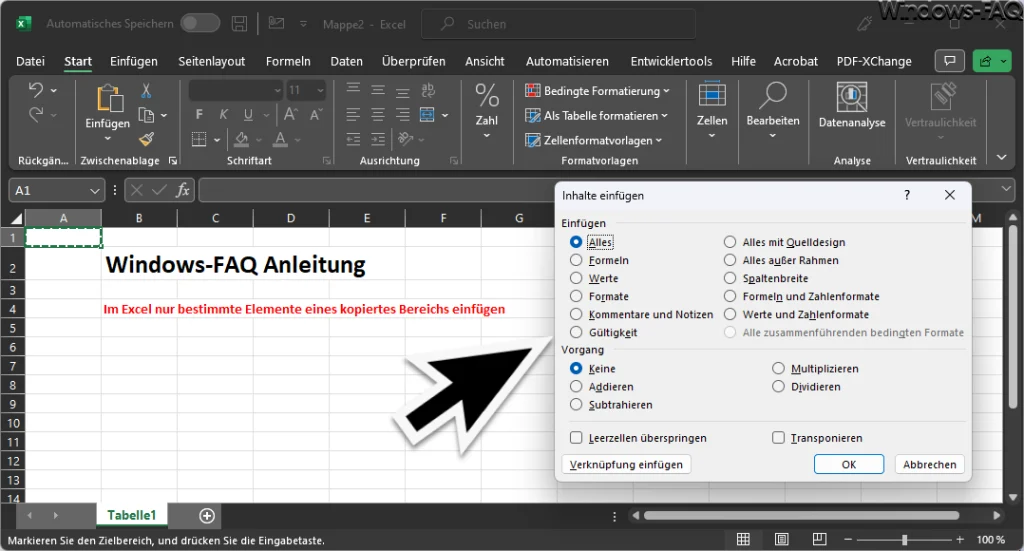Open the font name dropdown
Screen dimensions: 1024x551
pyautogui.click(x=277, y=90)
